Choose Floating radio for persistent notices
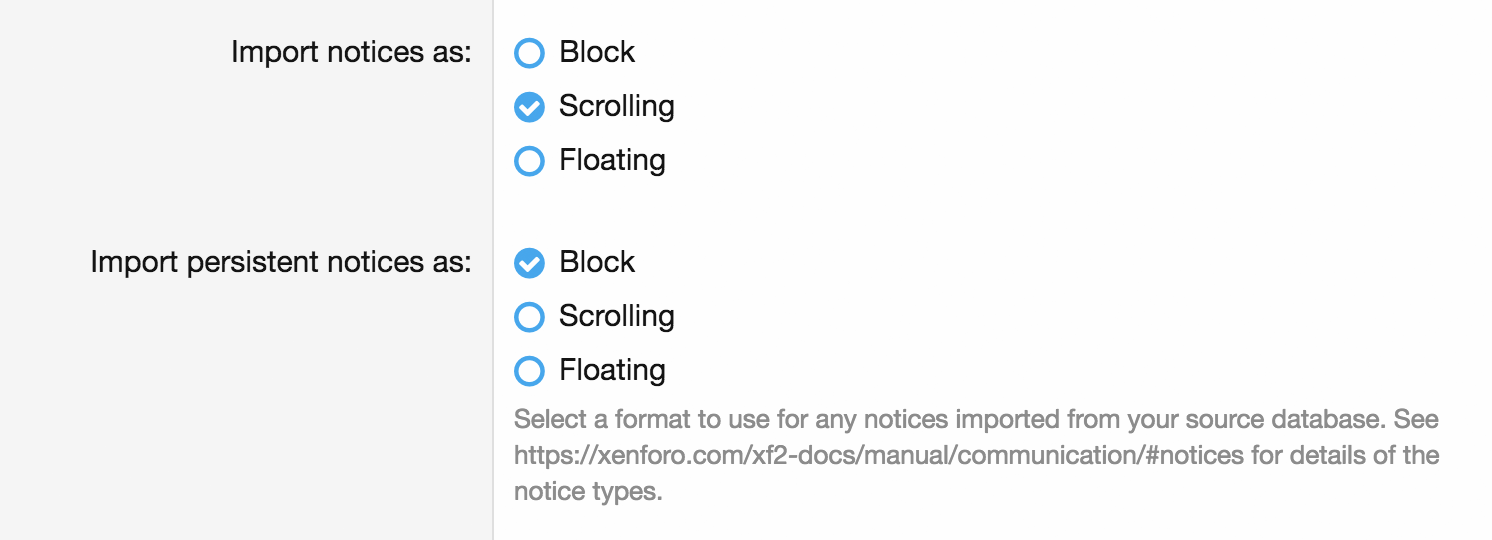Viewport: 1492px width, 540px height. [529, 371]
